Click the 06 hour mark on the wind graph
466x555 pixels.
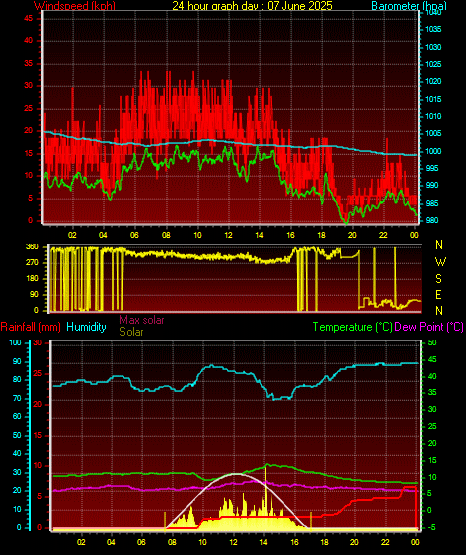coord(134,235)
